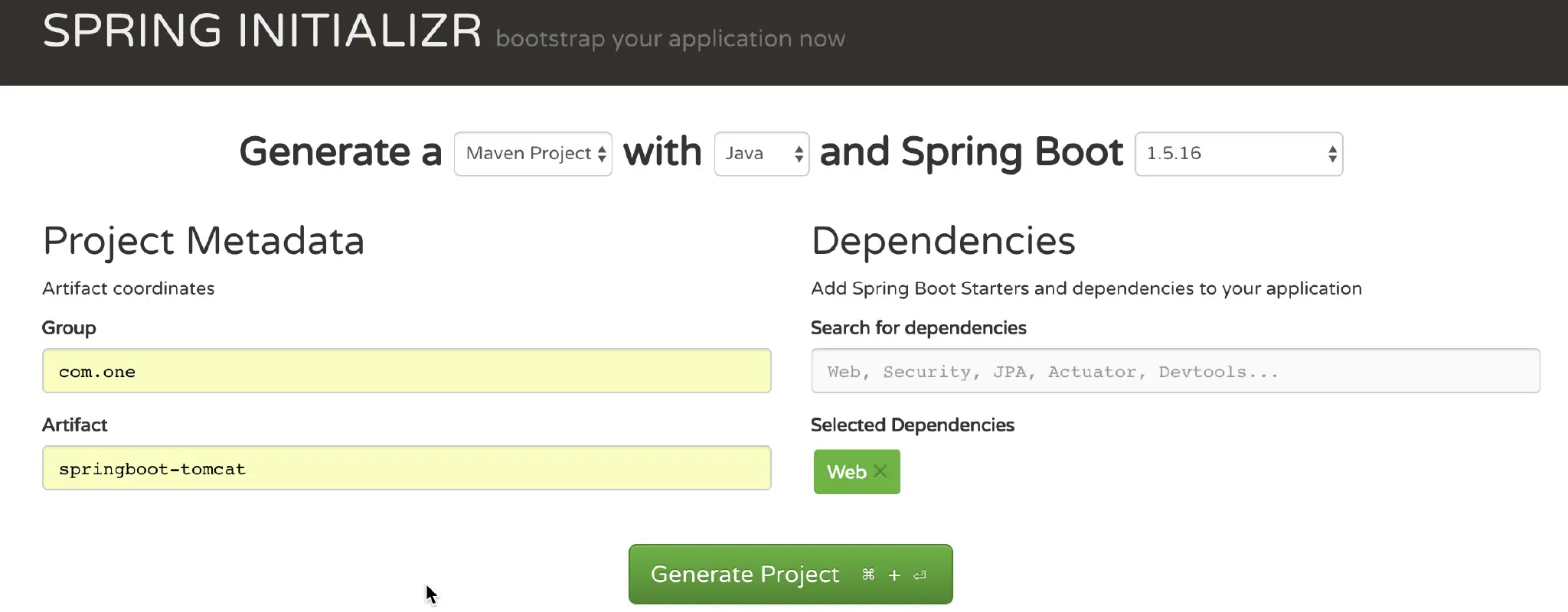Click the bootstrap your application now tagline
Viewport: 1568px width, 612px height.
(670, 39)
